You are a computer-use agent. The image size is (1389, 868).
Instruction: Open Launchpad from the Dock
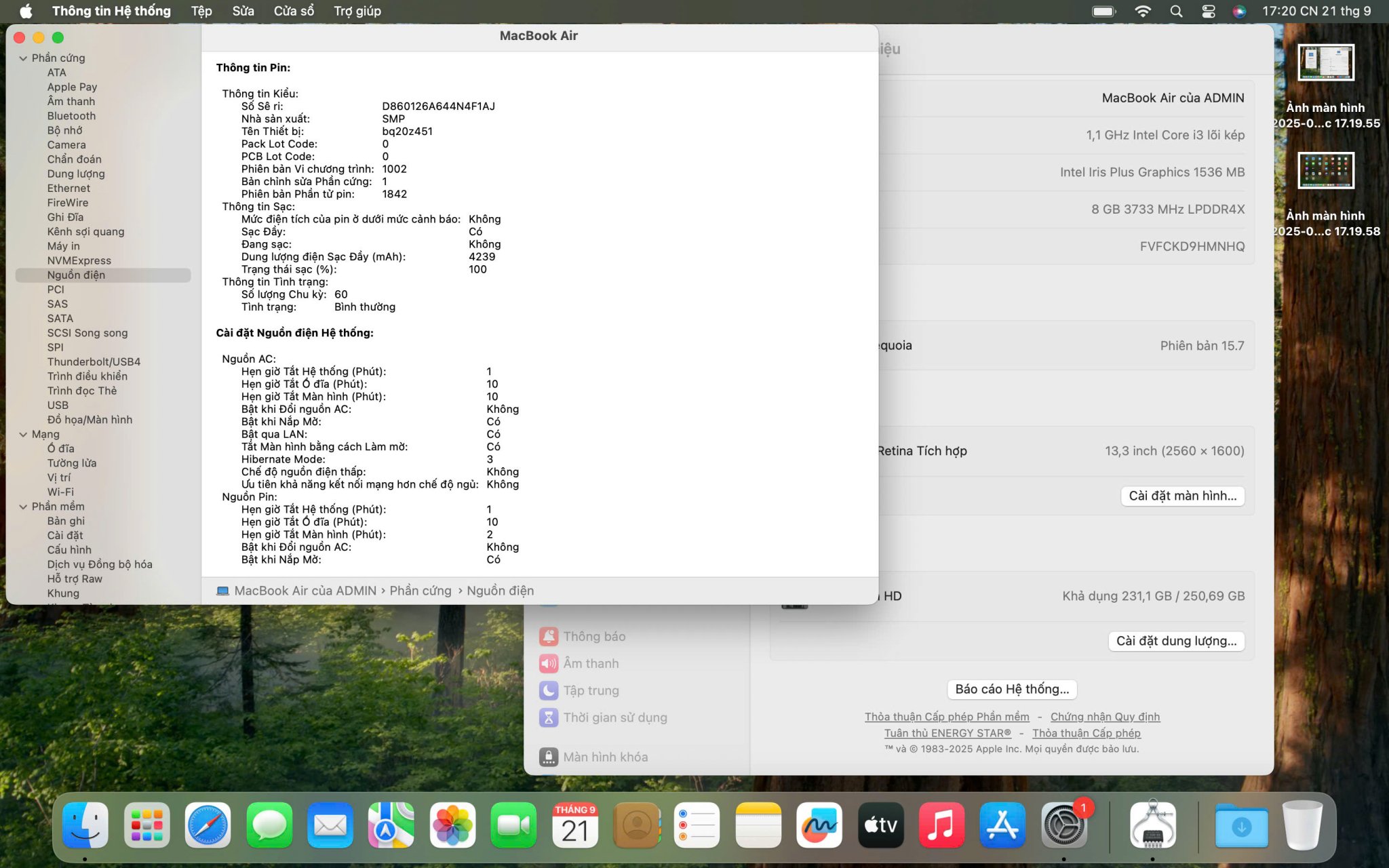click(147, 825)
